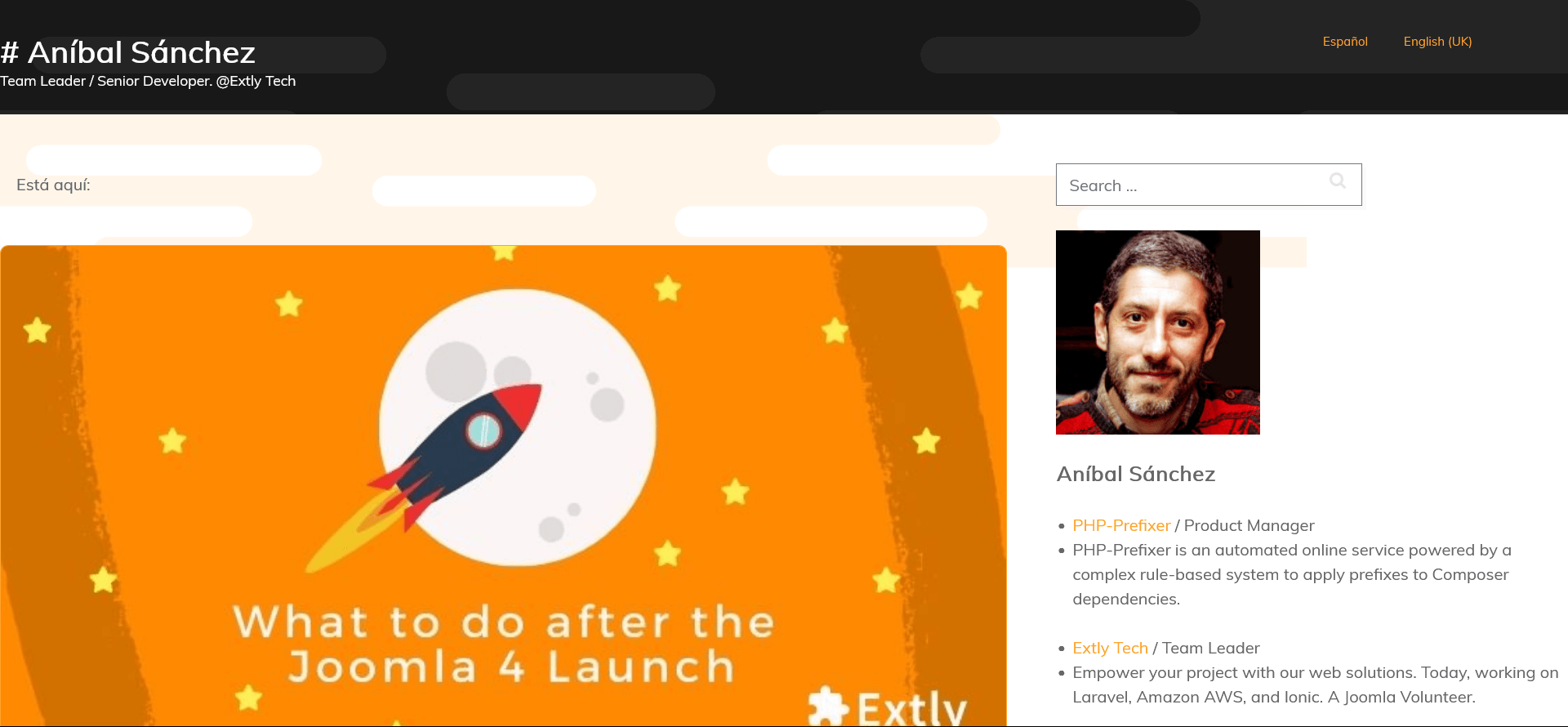Click the PHP-Prefixer description paragraph
The height and width of the screenshot is (727, 1568).
(x=1292, y=574)
